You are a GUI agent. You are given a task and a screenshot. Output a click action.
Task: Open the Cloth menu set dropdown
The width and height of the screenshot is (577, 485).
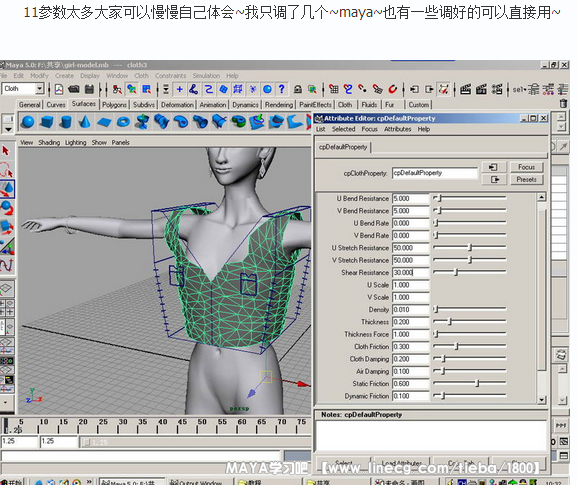[x=39, y=89]
